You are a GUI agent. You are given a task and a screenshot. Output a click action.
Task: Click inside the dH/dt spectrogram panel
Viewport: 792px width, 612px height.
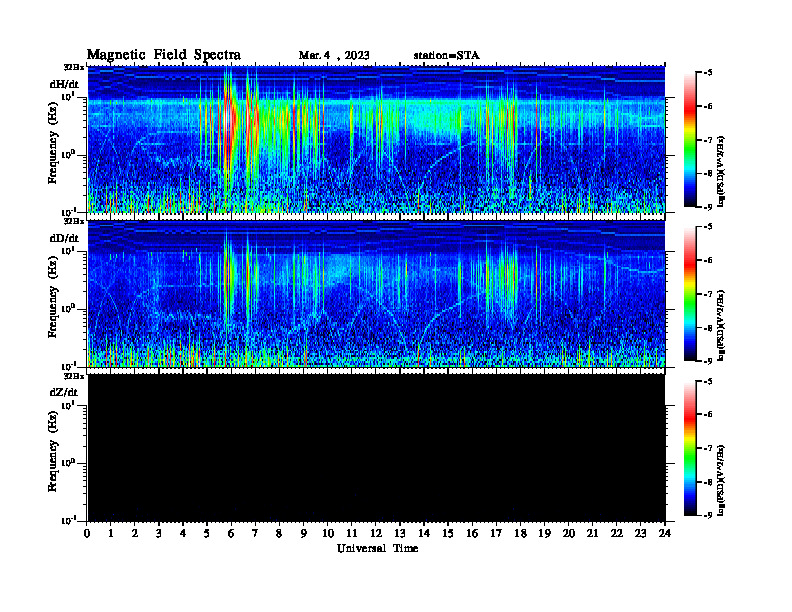[376, 139]
